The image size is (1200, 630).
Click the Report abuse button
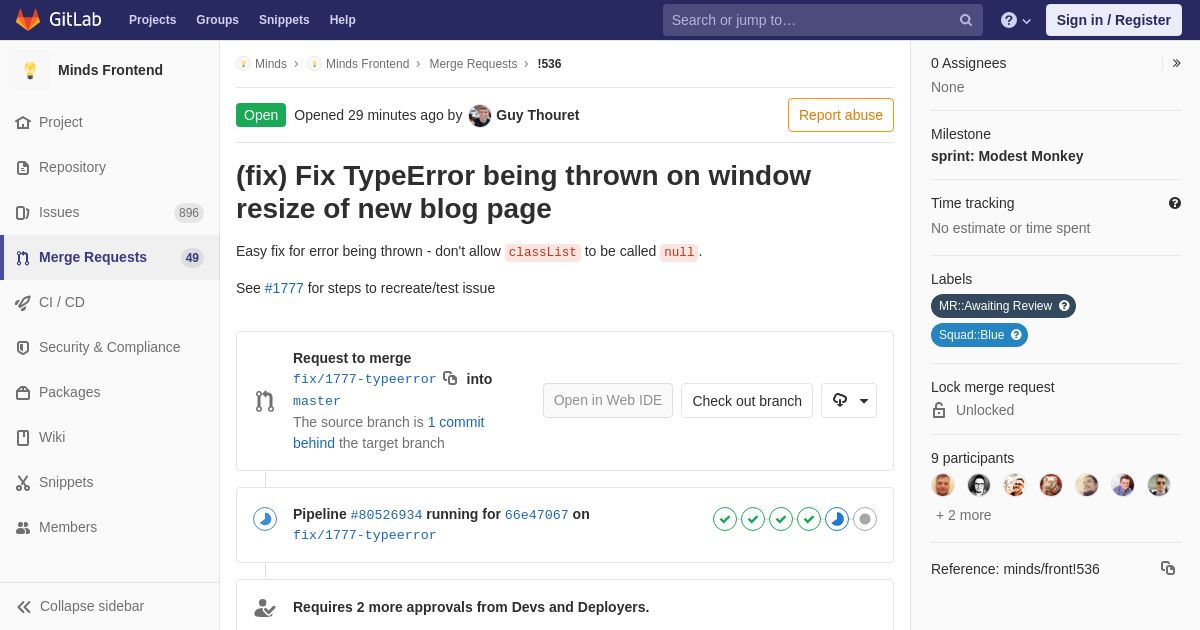point(841,115)
